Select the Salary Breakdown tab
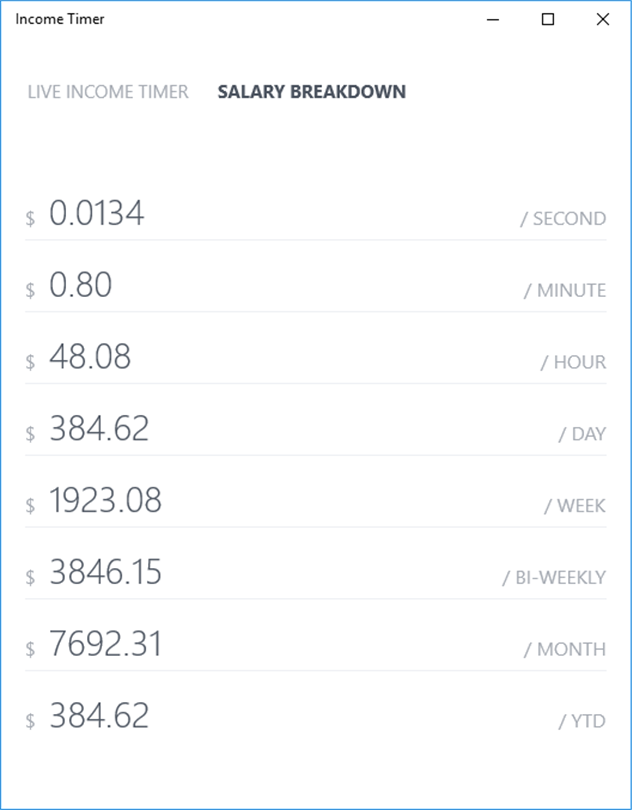Image resolution: width=632 pixels, height=810 pixels. [x=312, y=92]
